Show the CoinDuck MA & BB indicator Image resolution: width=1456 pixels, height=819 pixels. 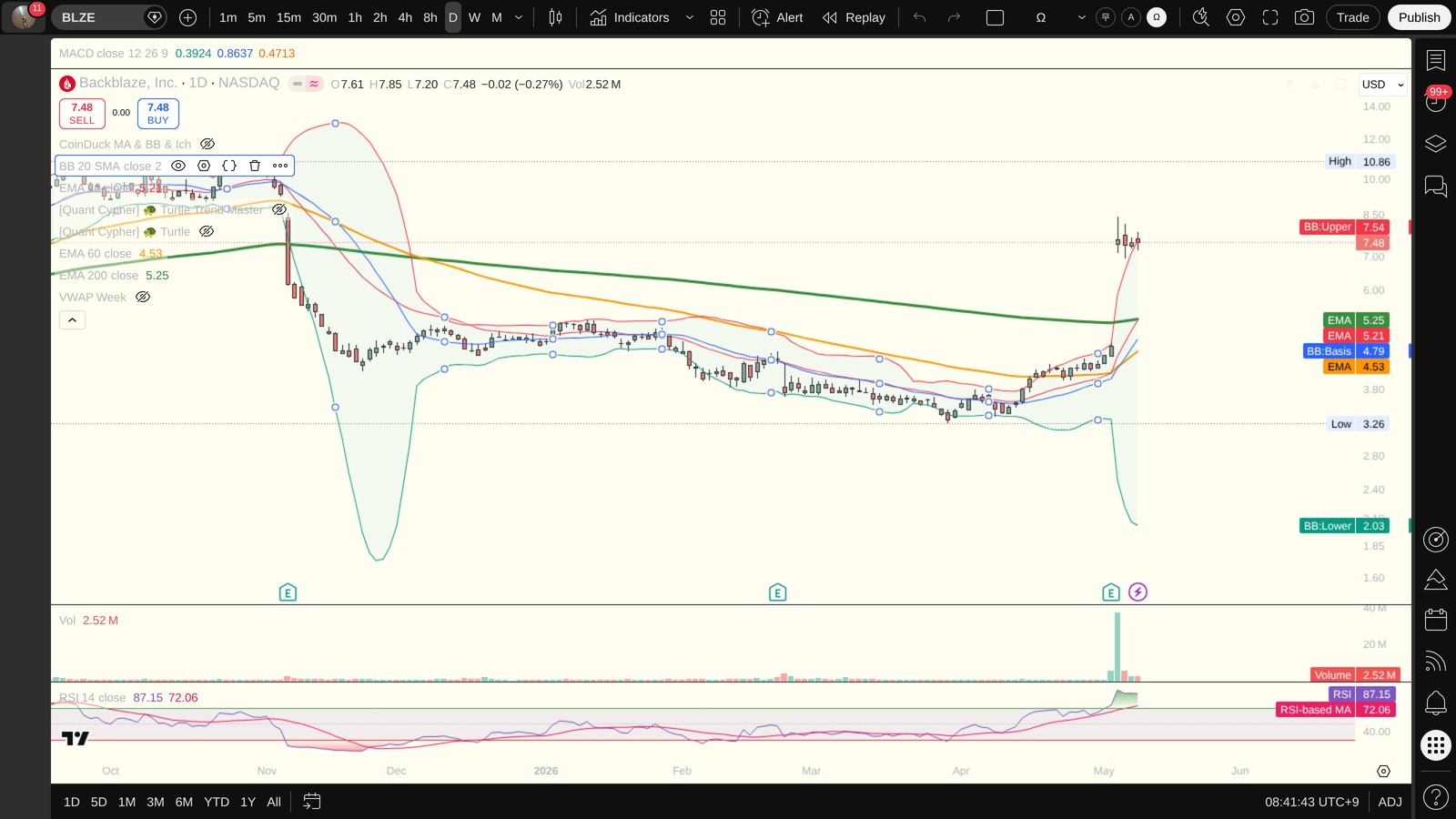[207, 144]
